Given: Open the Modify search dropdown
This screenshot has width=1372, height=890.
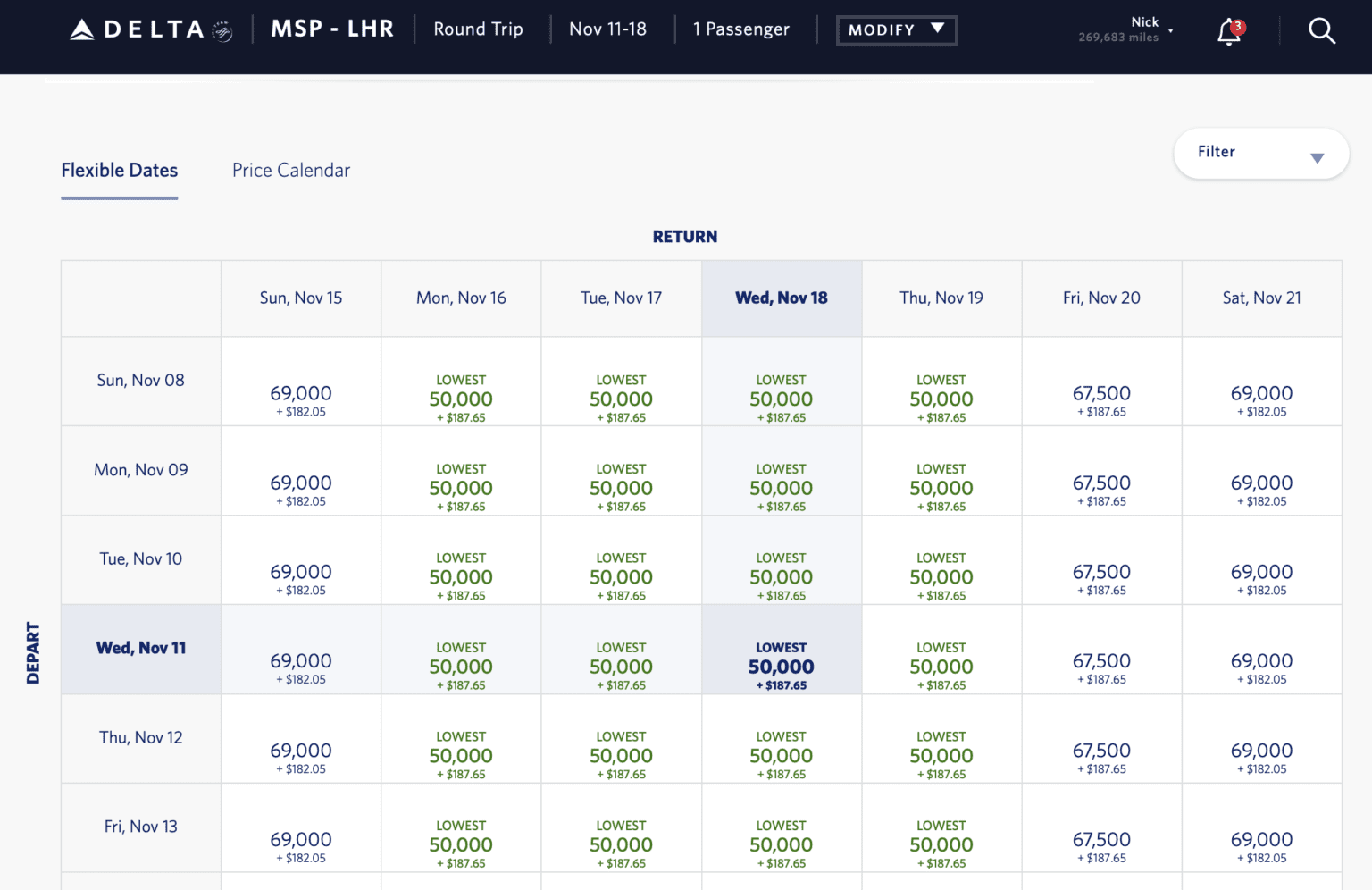Looking at the screenshot, I should (x=896, y=29).
